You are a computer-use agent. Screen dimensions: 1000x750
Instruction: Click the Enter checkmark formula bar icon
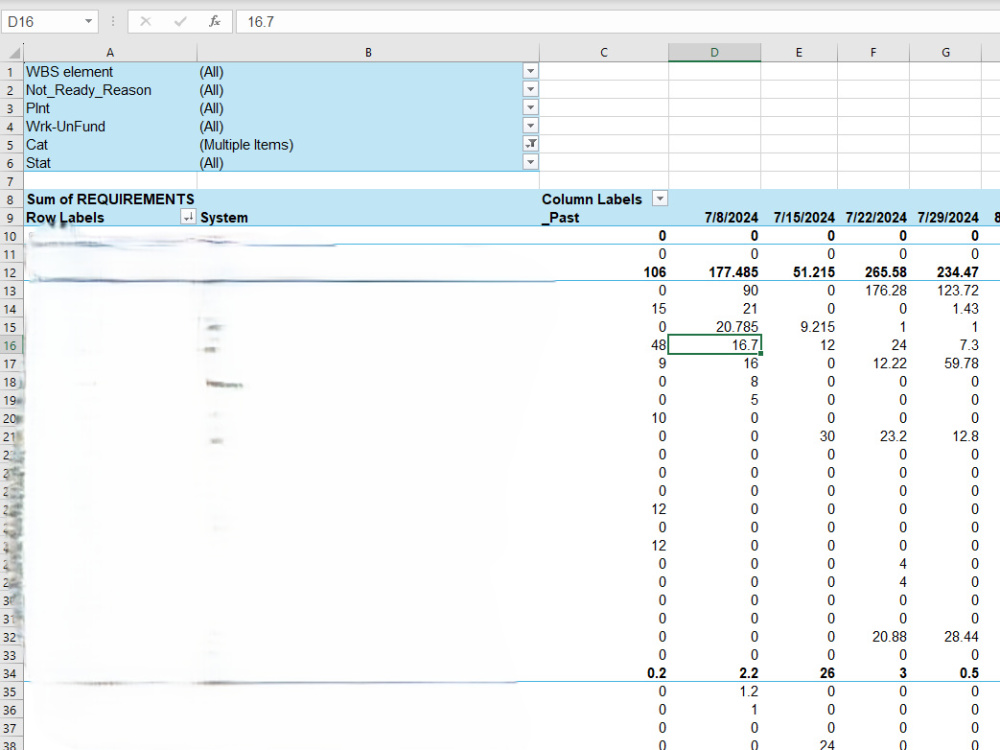180,22
